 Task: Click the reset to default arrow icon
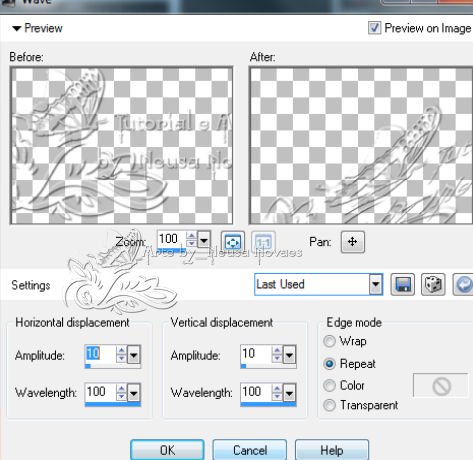point(463,284)
